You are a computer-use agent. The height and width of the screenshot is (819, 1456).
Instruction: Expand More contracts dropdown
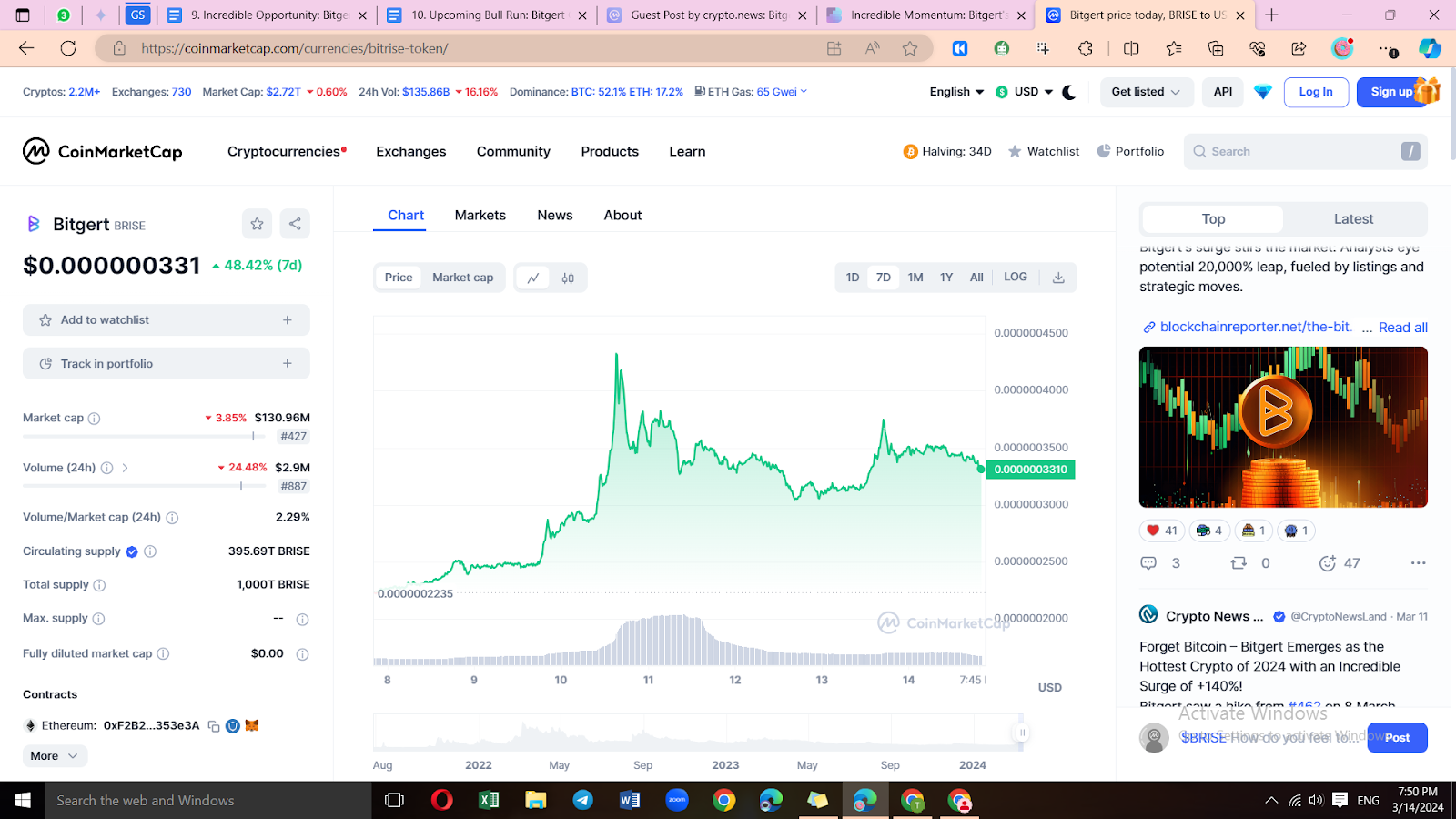55,756
